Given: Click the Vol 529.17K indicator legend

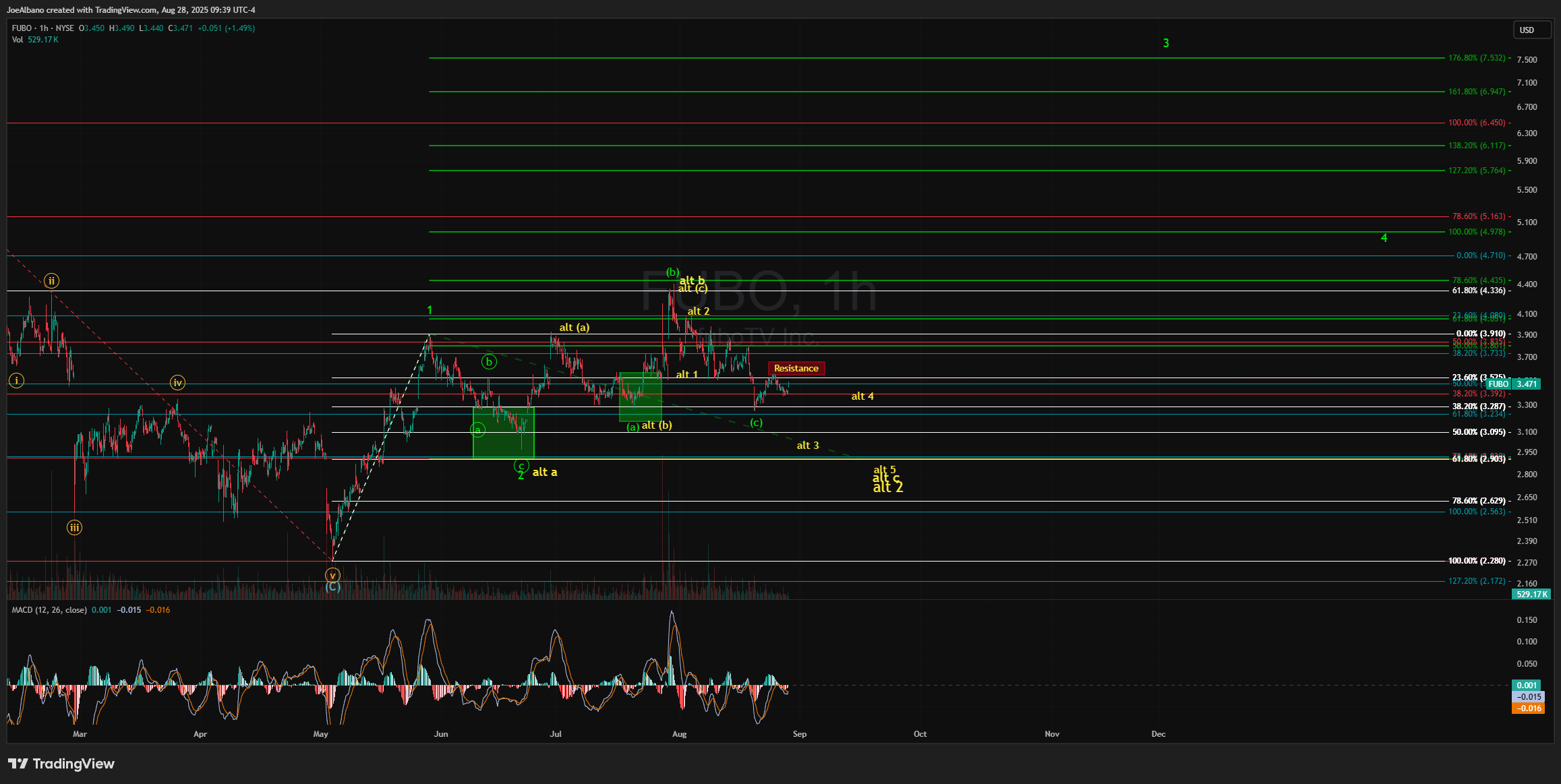Looking at the screenshot, I should tap(35, 40).
